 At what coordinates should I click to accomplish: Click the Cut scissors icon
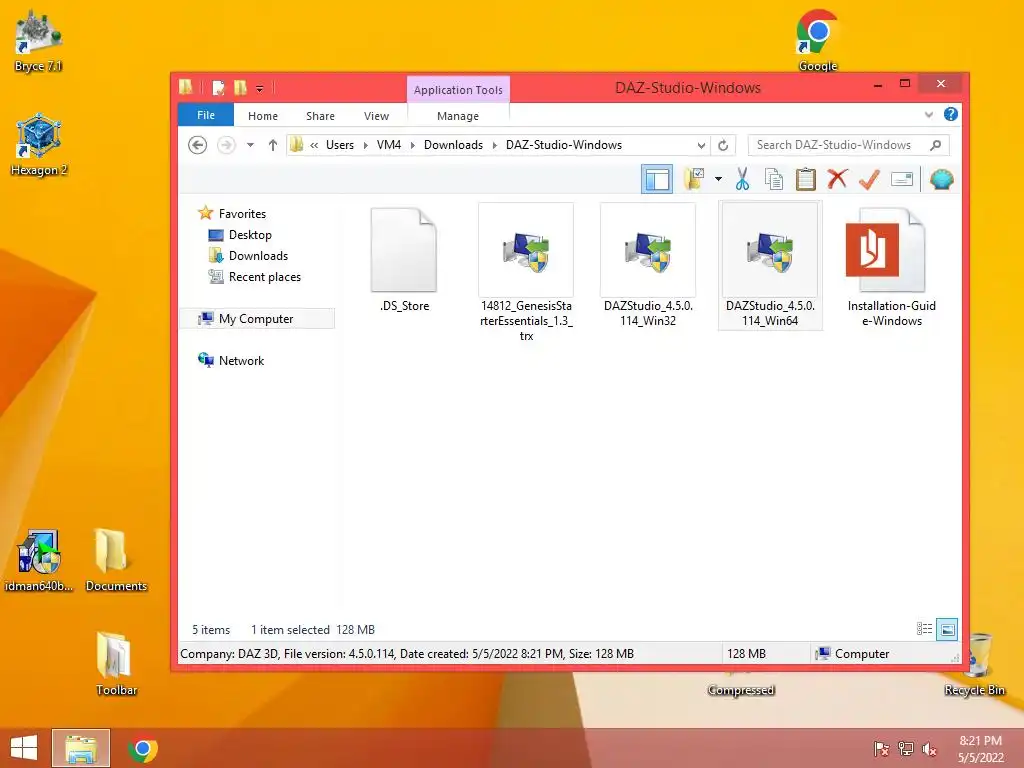[742, 179]
